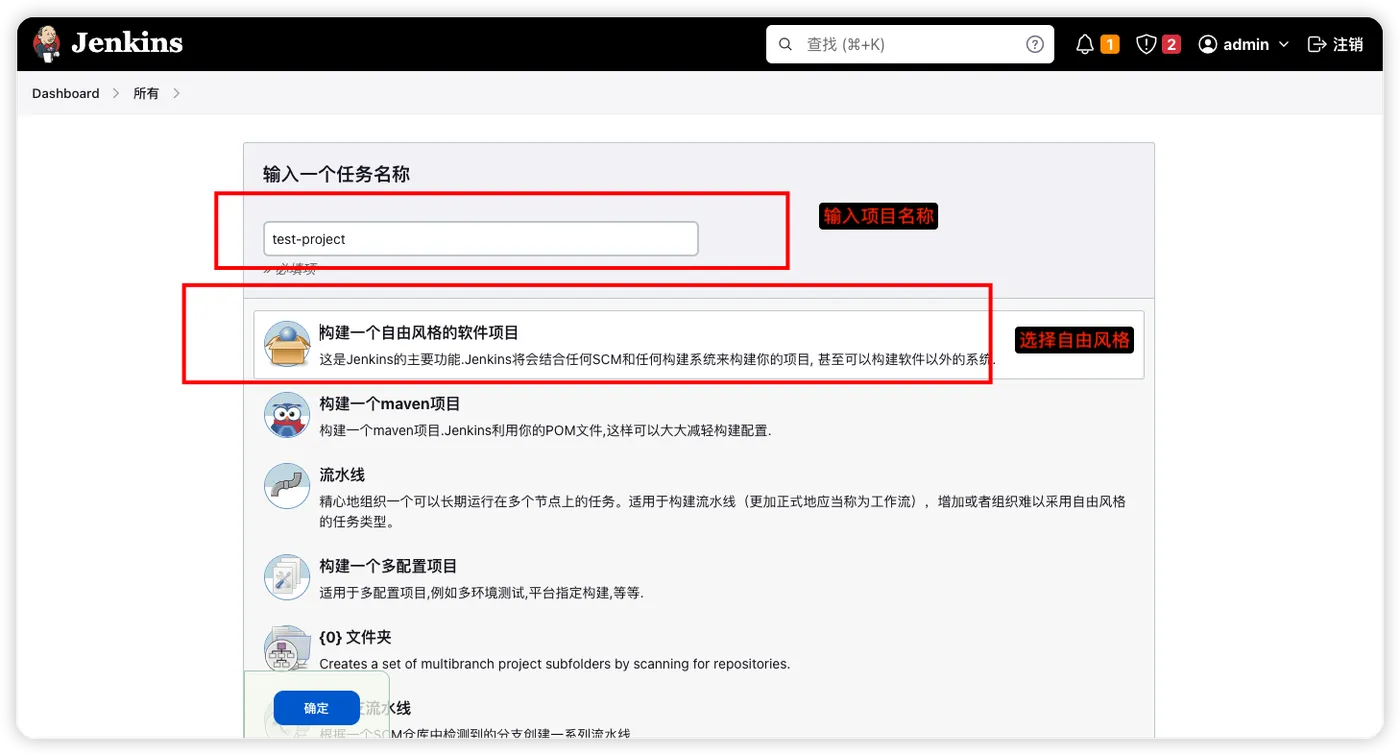The image size is (1400, 755).
Task: Click the description starting 适用于多配置项目
Action: [x=481, y=592]
